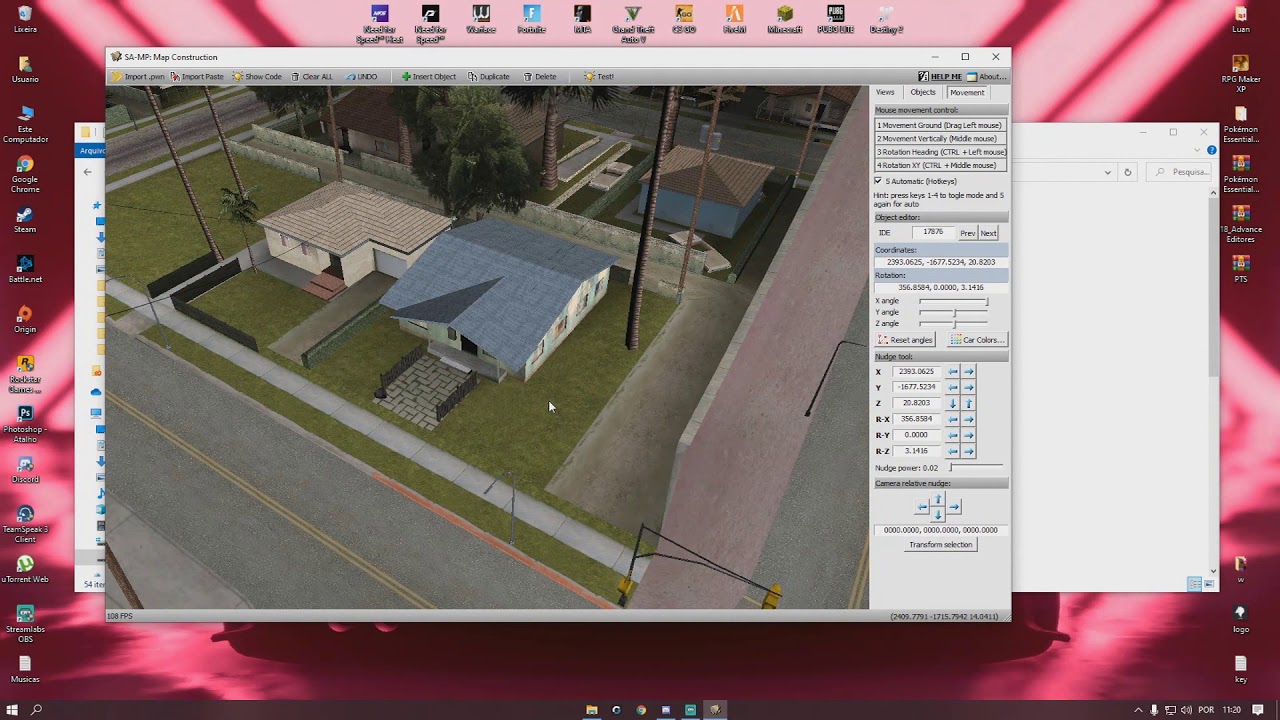The height and width of the screenshot is (720, 1280).
Task: Open the Steam desktop shortcut
Action: [25, 220]
